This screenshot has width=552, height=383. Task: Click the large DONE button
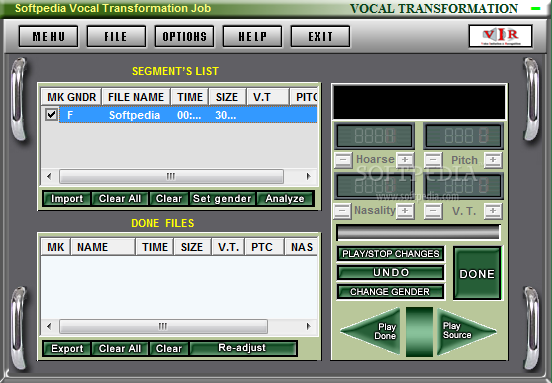[x=477, y=274]
